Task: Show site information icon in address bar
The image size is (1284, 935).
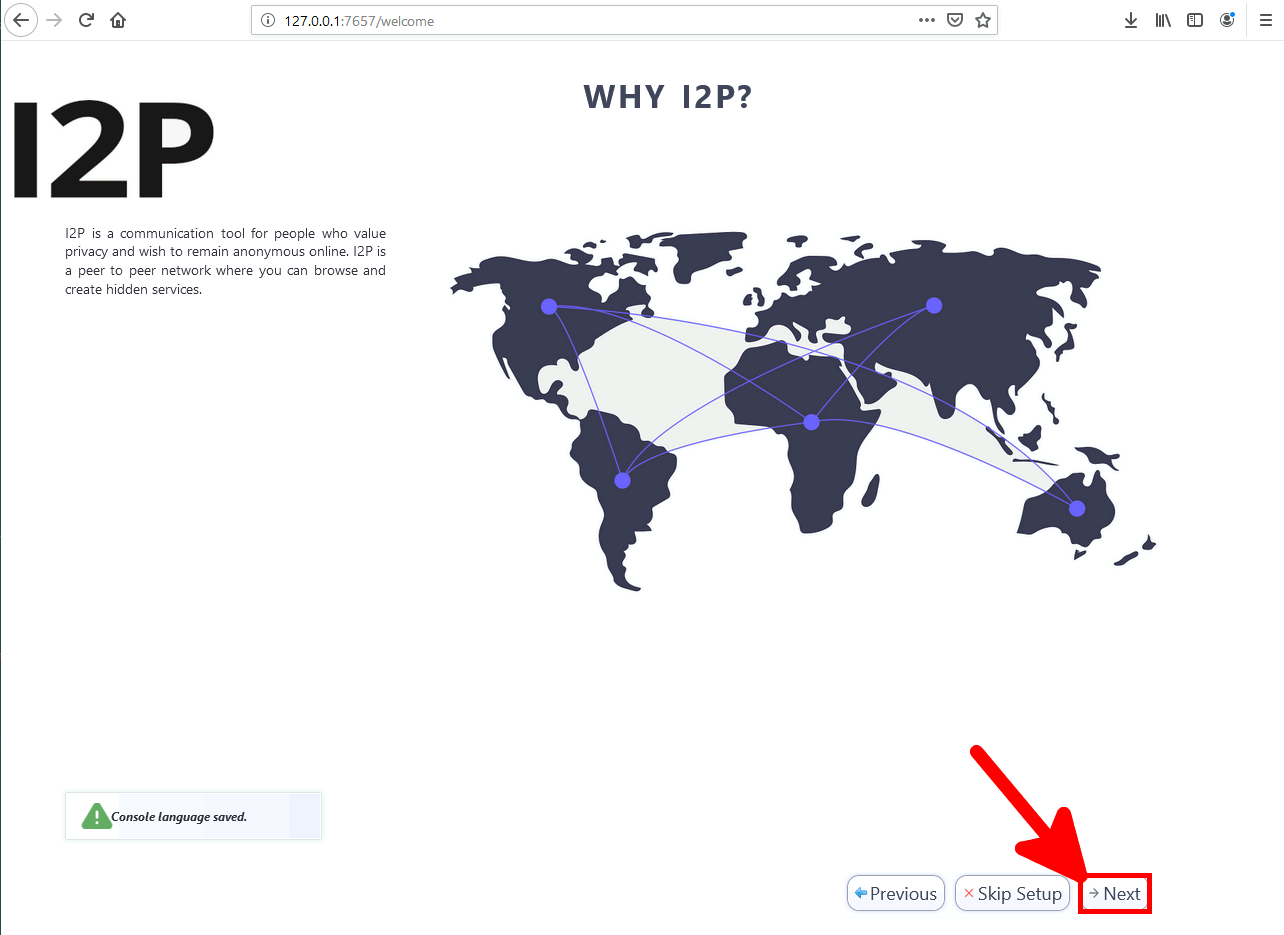Action: click(x=268, y=20)
